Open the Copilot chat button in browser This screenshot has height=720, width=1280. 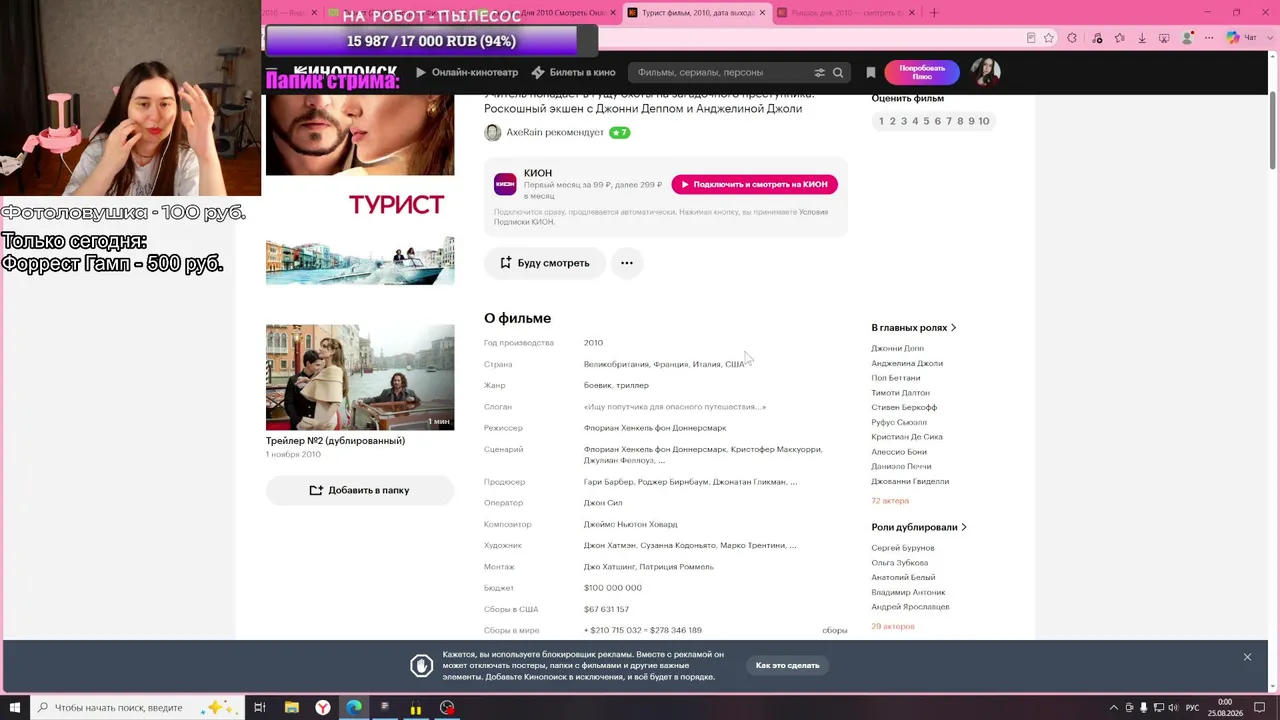point(1241,38)
